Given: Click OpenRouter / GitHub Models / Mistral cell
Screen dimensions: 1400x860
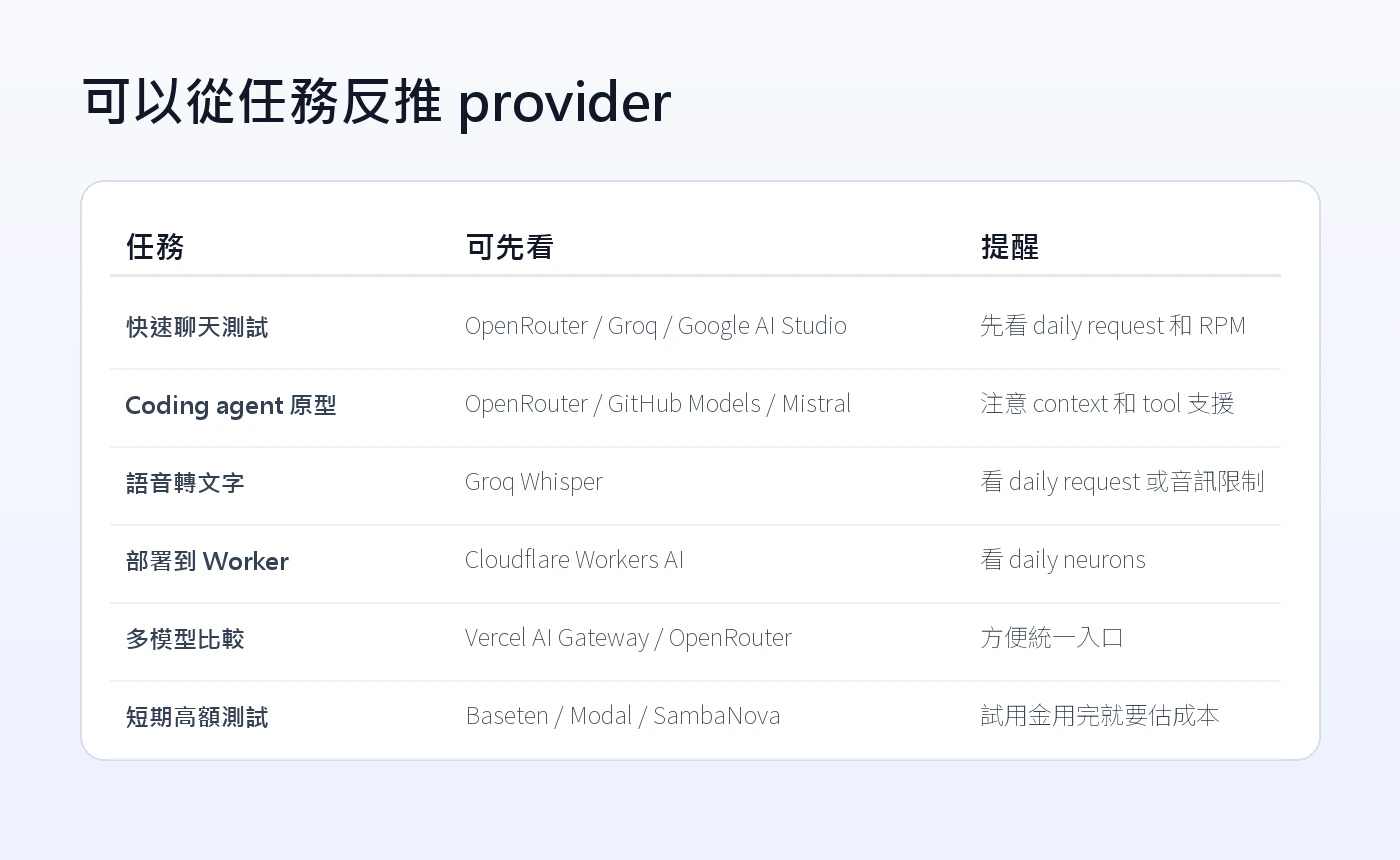Looking at the screenshot, I should point(658,404).
